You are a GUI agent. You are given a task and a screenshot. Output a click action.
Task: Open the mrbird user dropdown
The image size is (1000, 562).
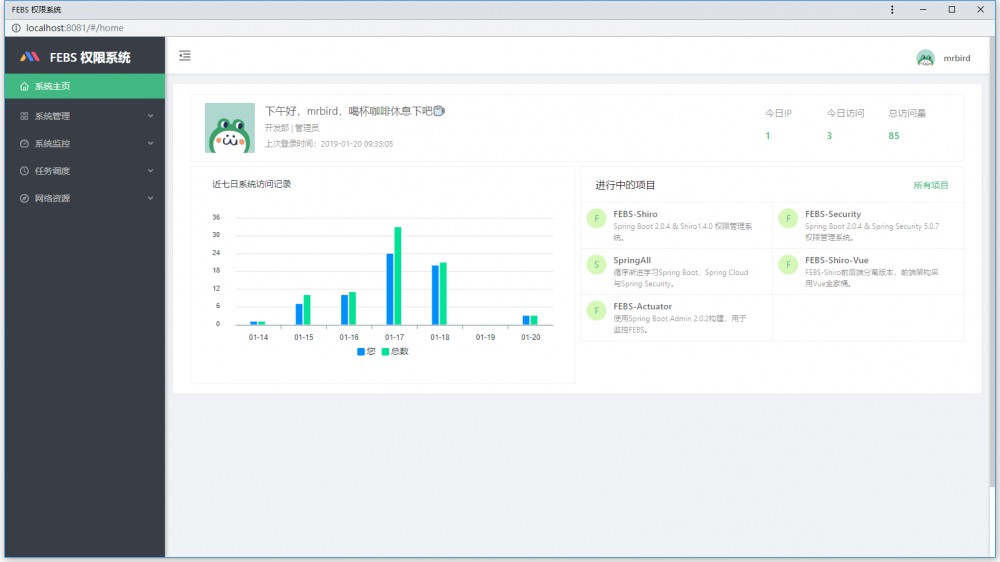(x=943, y=58)
